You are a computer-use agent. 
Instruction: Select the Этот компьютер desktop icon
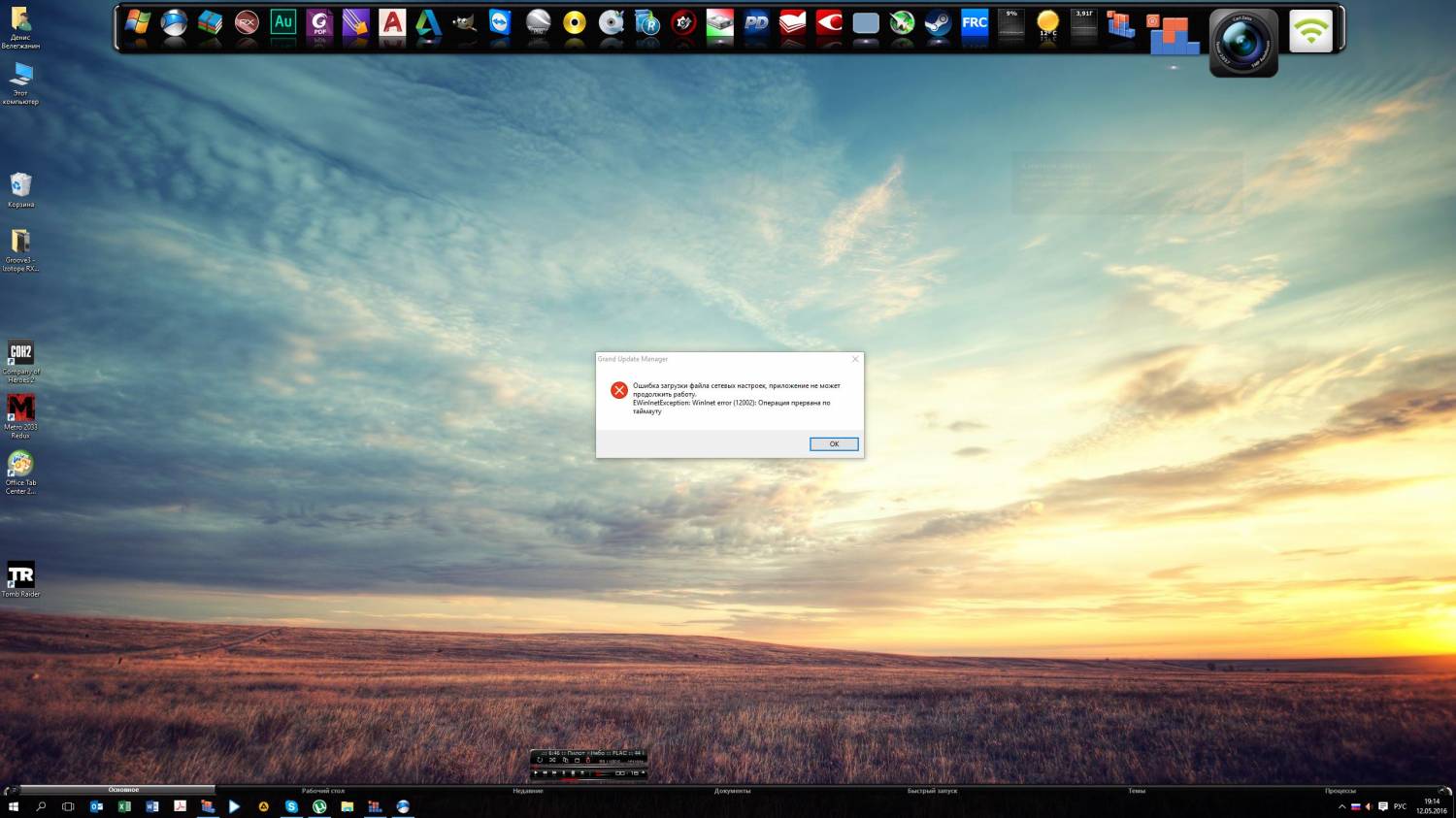(20, 84)
